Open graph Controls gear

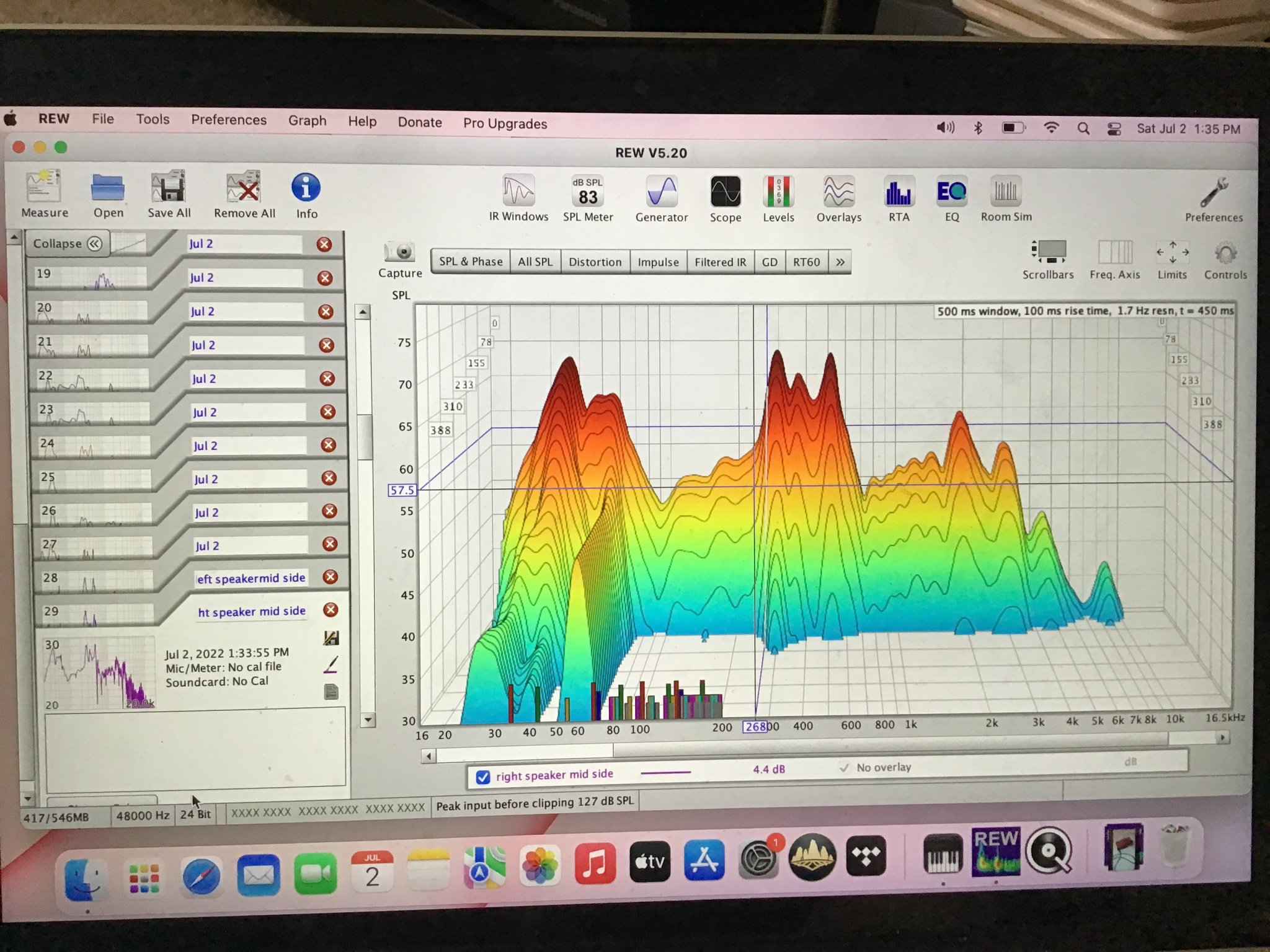[x=1225, y=260]
